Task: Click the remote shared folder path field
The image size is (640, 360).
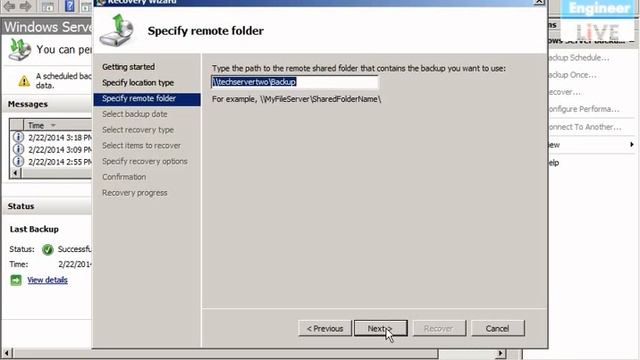Action: (295, 82)
